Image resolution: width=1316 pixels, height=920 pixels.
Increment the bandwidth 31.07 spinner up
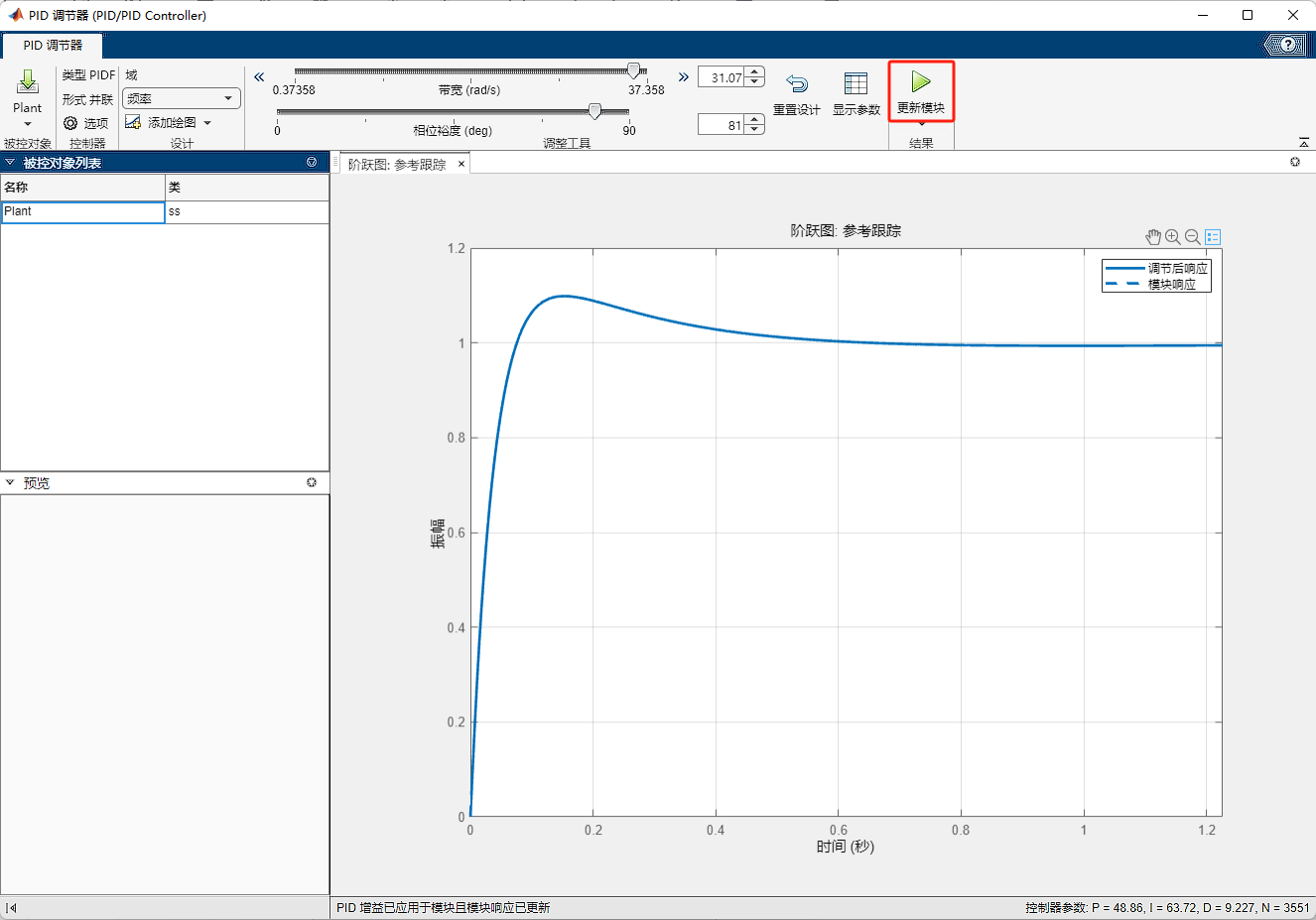754,71
